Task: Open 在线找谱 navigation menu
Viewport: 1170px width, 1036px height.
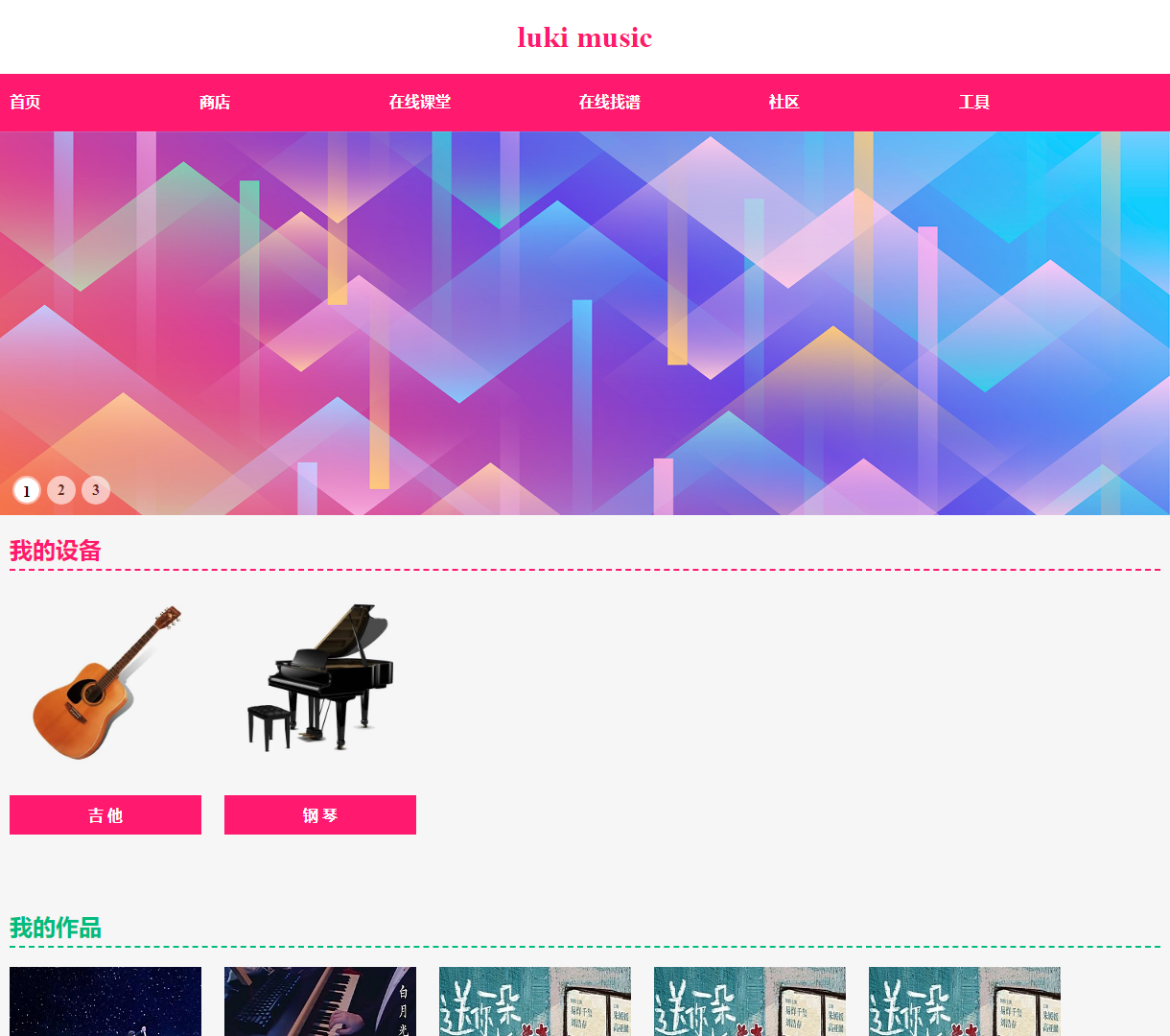Action: 610,103
